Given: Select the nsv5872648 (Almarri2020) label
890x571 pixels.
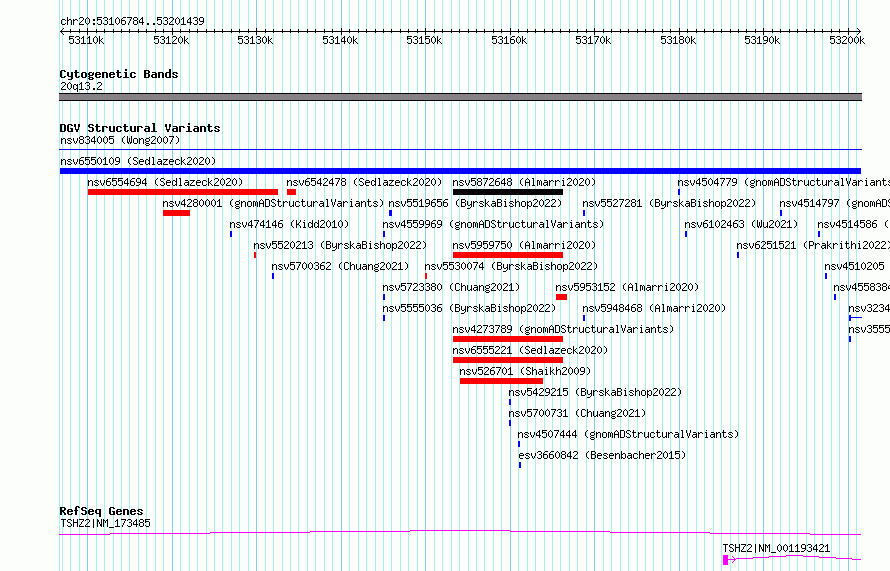Looking at the screenshot, I should (x=524, y=182).
